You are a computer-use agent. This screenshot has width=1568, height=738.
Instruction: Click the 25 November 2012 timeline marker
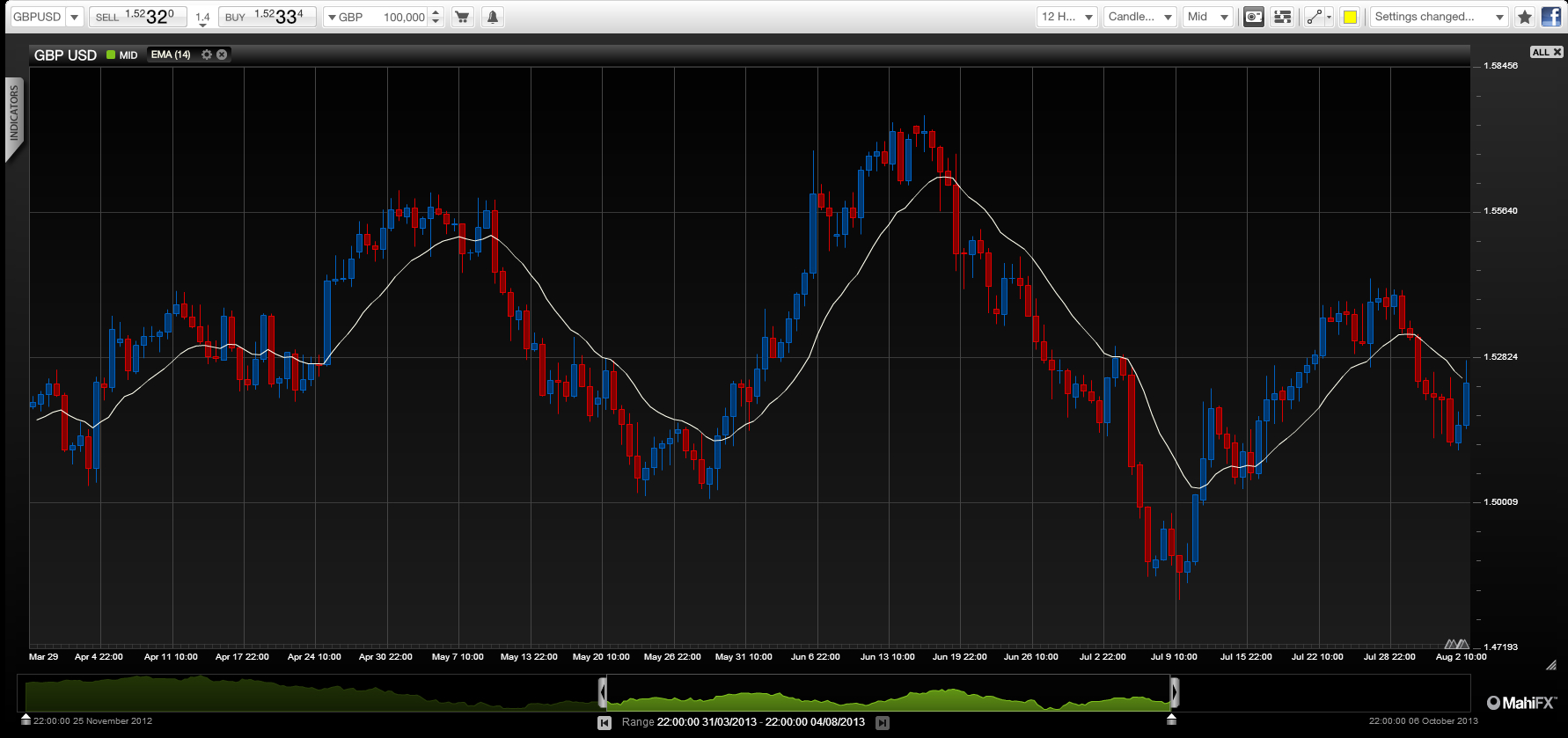click(26, 719)
